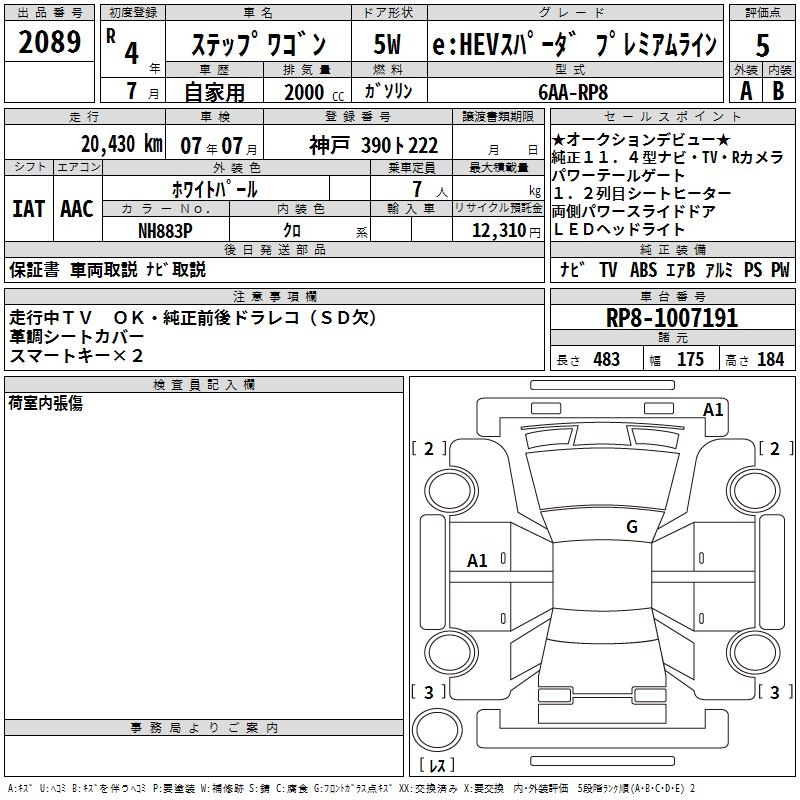Click the A1 mark on the left door
Image resolution: width=800 pixels, height=800 pixels.
tap(478, 561)
